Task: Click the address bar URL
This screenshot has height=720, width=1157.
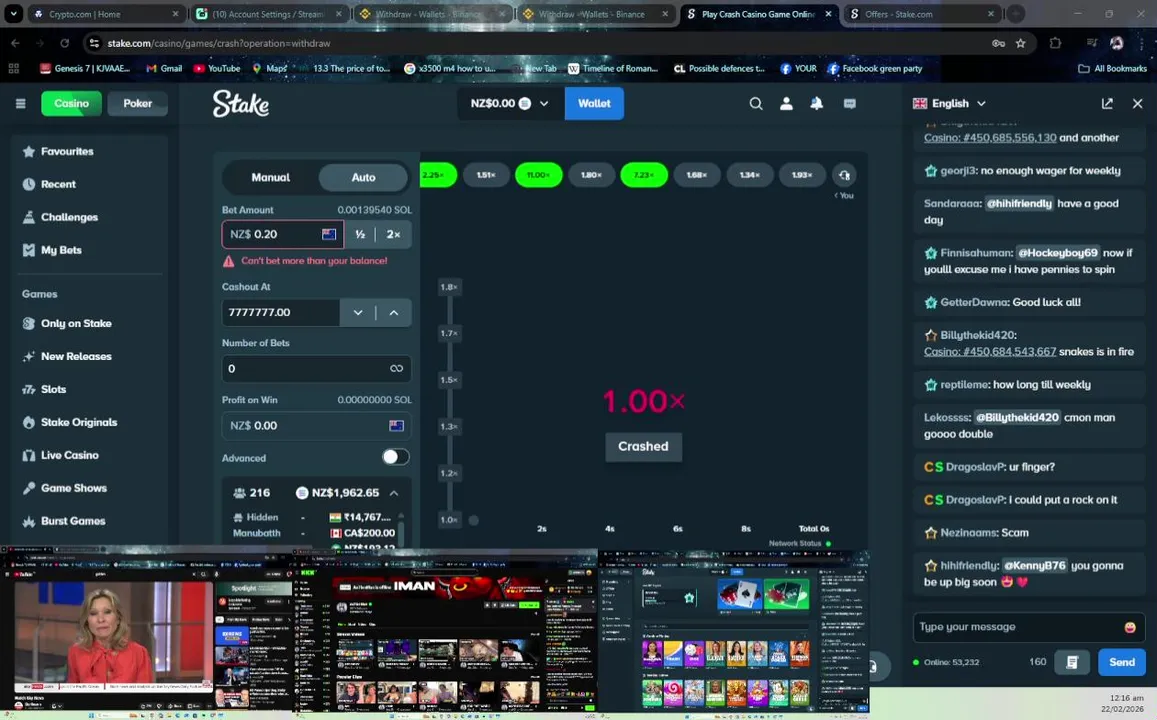Action: [x=219, y=44]
